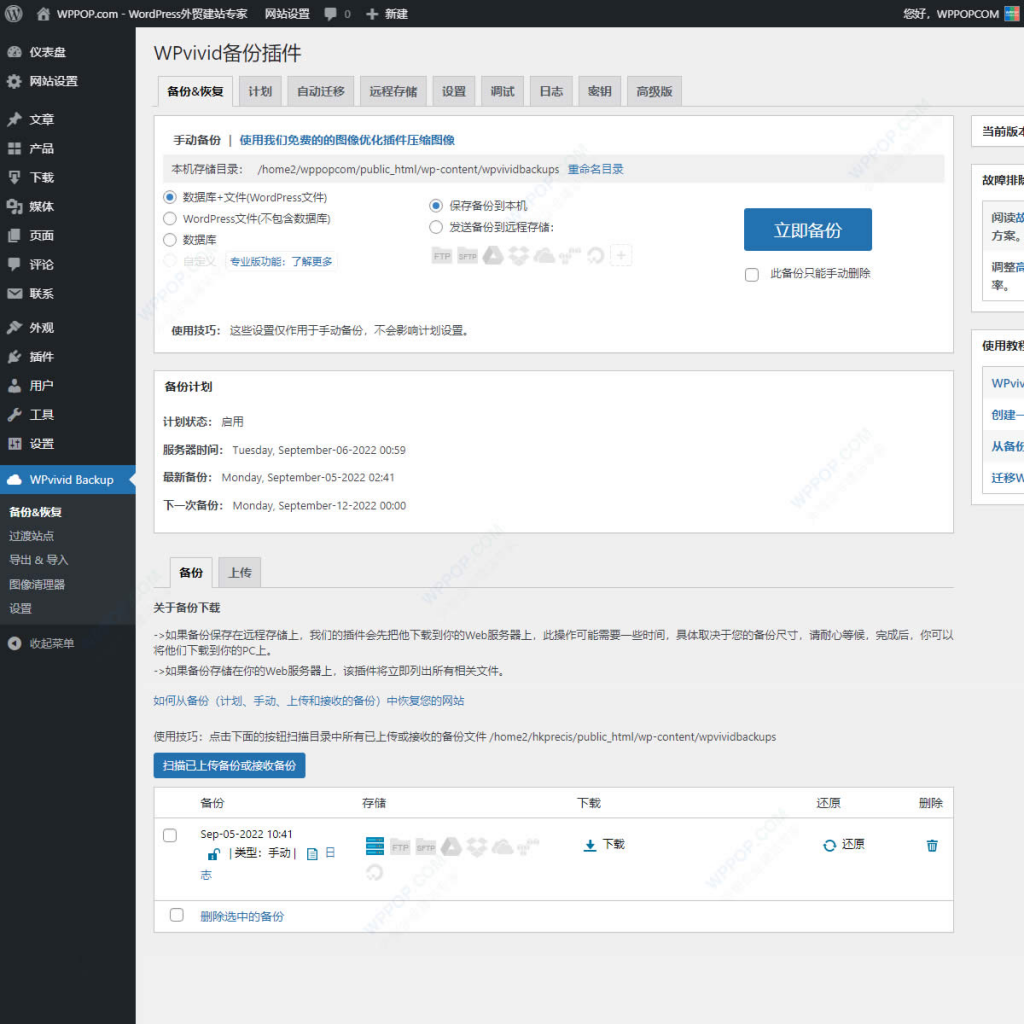Click the plus icon to add remote storage

(x=621, y=256)
